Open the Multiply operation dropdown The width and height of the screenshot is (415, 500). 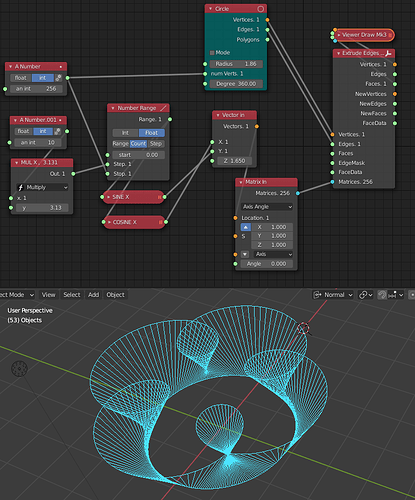42,187
